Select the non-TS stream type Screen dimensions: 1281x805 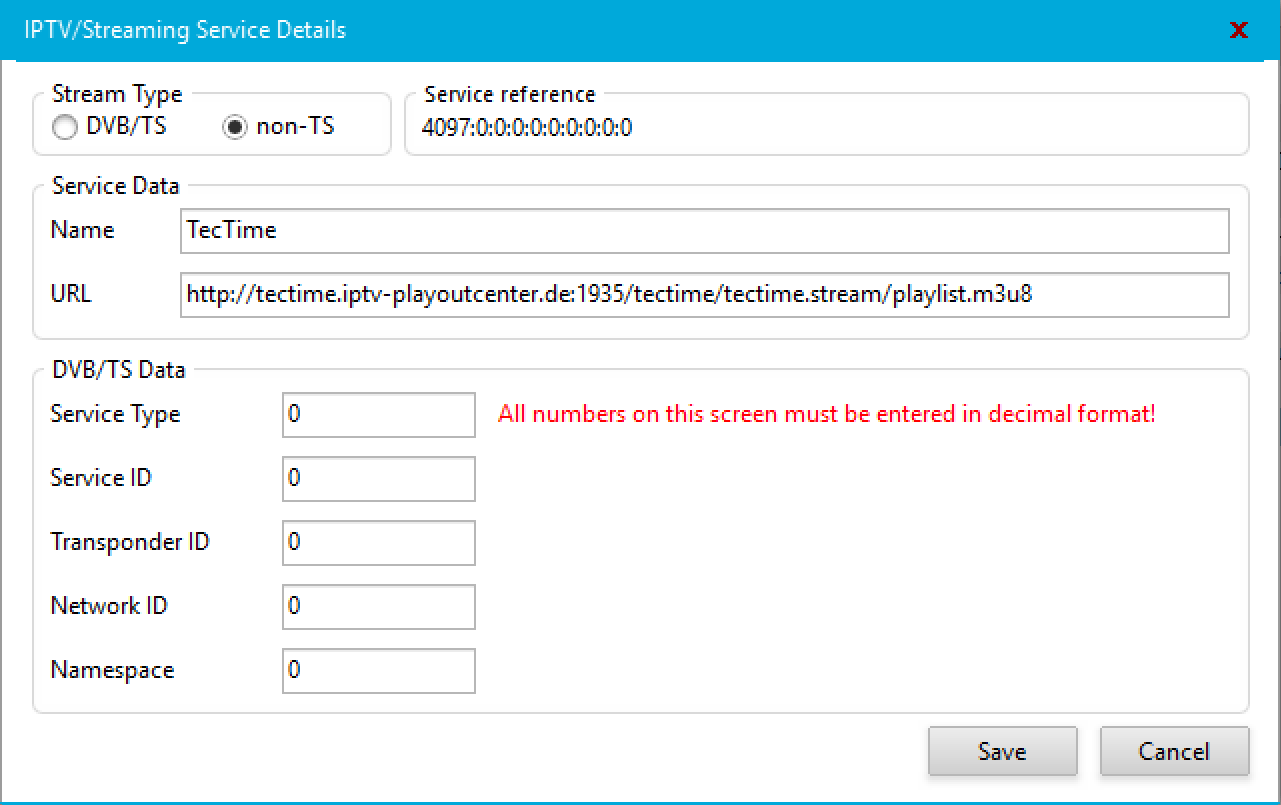(x=279, y=127)
